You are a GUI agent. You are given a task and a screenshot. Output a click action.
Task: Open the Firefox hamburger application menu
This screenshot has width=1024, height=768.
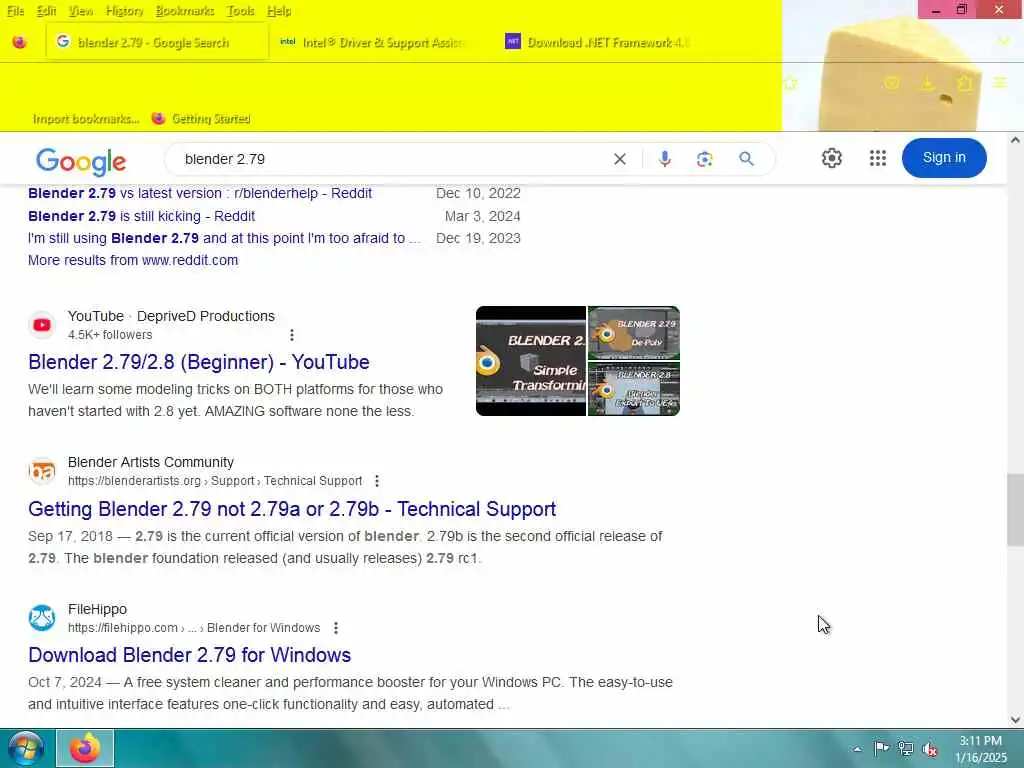1000,83
